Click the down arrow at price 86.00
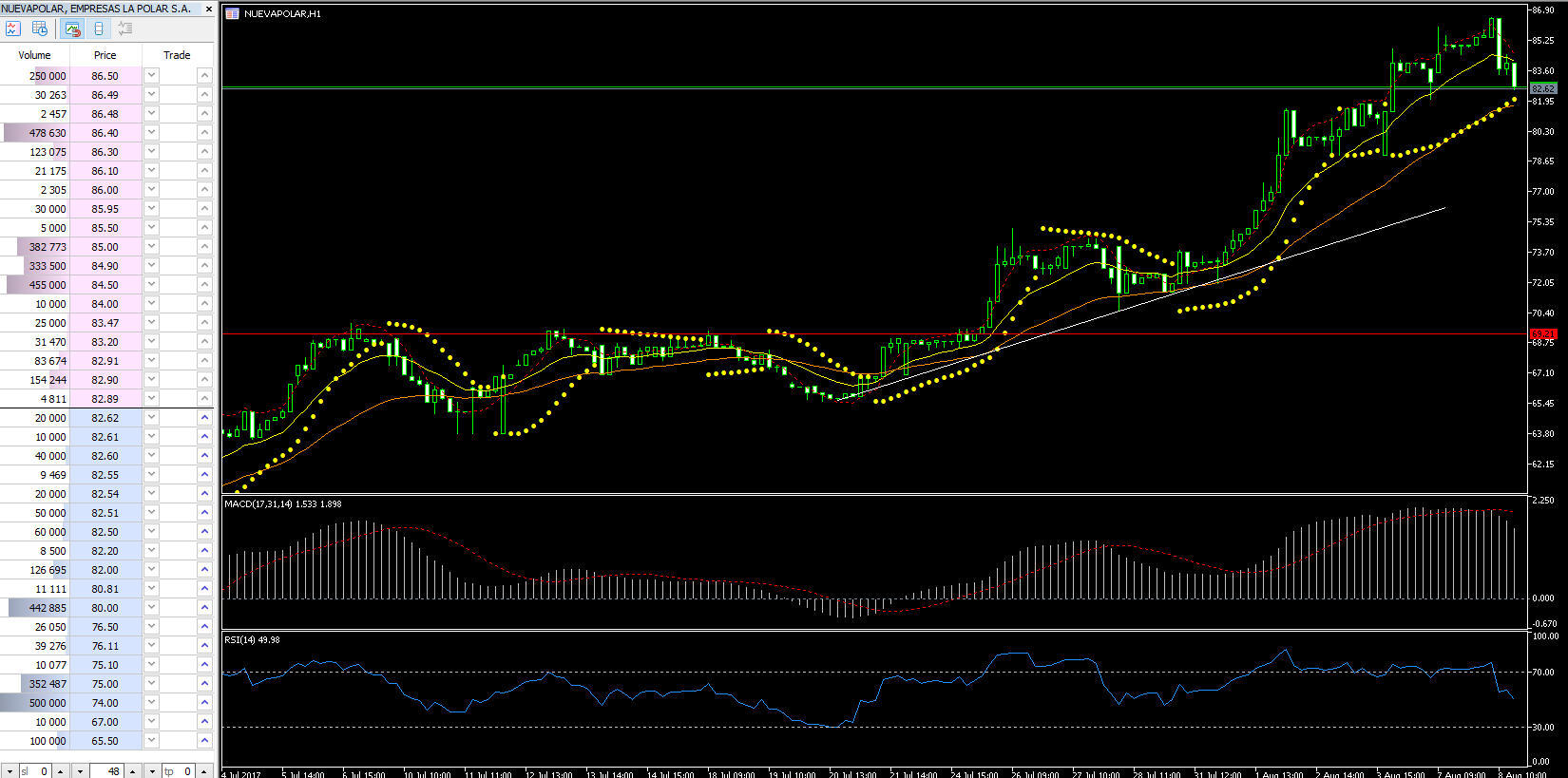Viewport: 1568px width, 778px height. click(151, 189)
